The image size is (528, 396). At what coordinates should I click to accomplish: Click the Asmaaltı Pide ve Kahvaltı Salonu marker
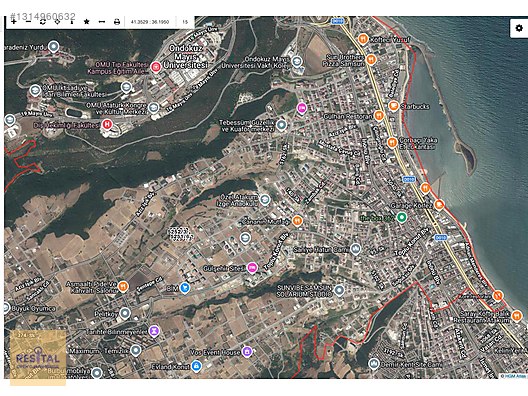123,287
